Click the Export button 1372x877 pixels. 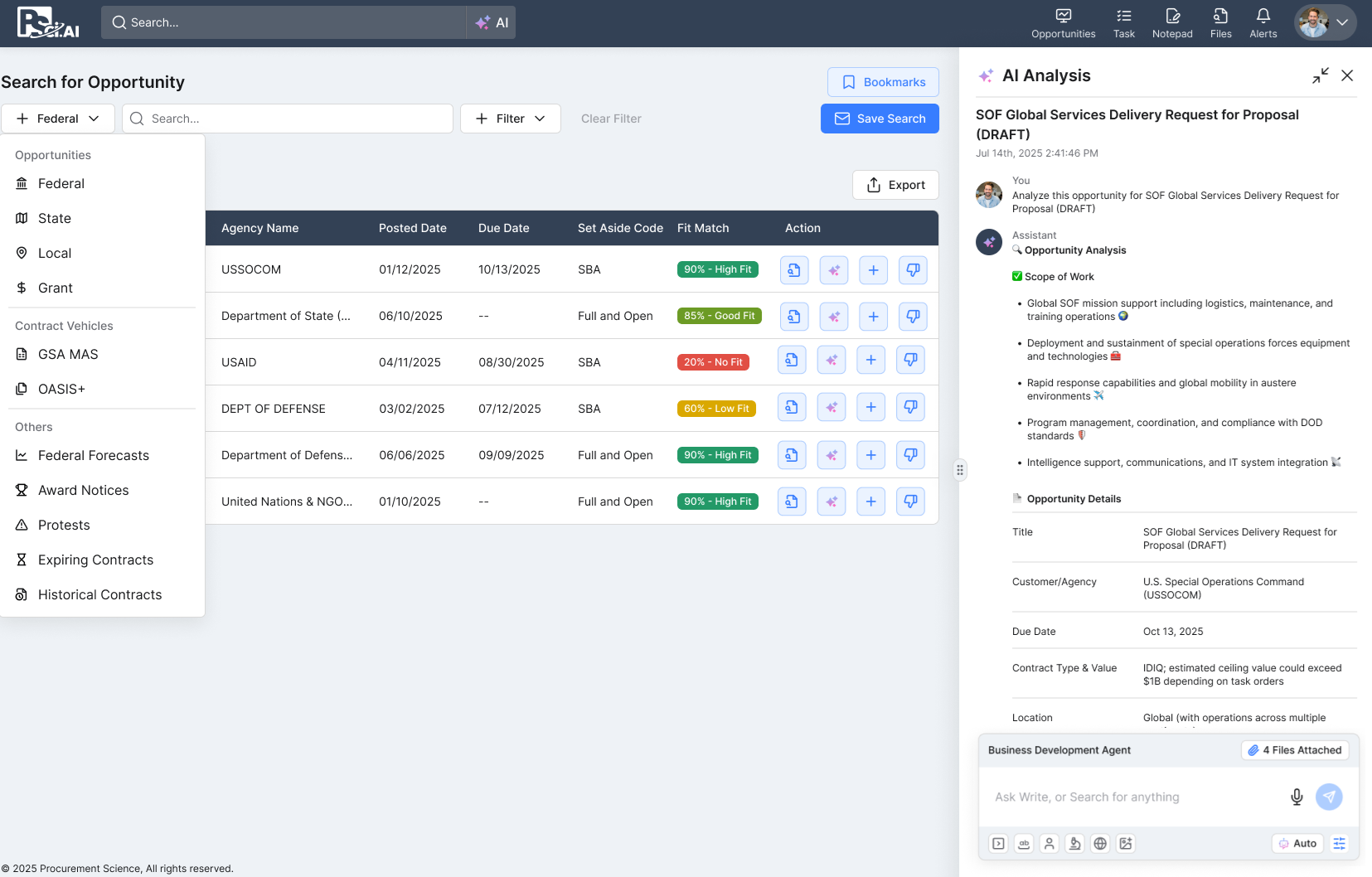(x=895, y=185)
